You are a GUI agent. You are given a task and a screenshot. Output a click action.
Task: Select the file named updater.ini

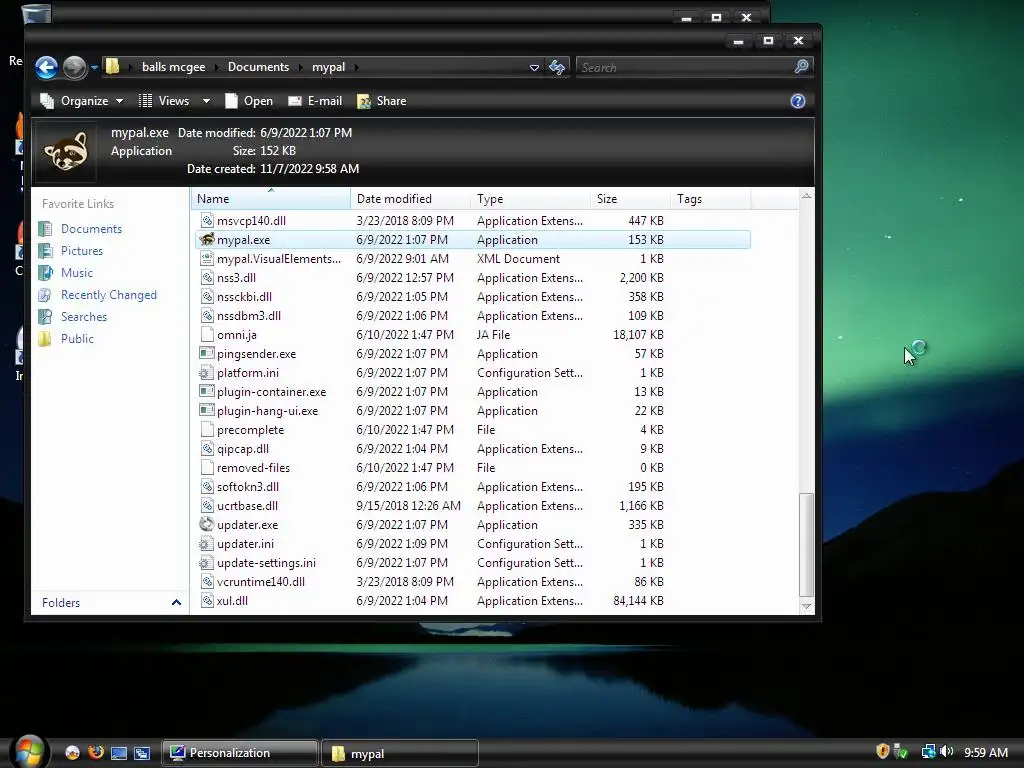[245, 543]
